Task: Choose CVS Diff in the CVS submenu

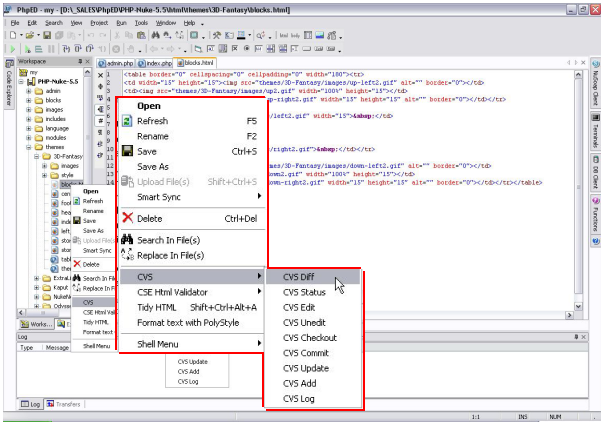Action: pyautogui.click(x=313, y=277)
